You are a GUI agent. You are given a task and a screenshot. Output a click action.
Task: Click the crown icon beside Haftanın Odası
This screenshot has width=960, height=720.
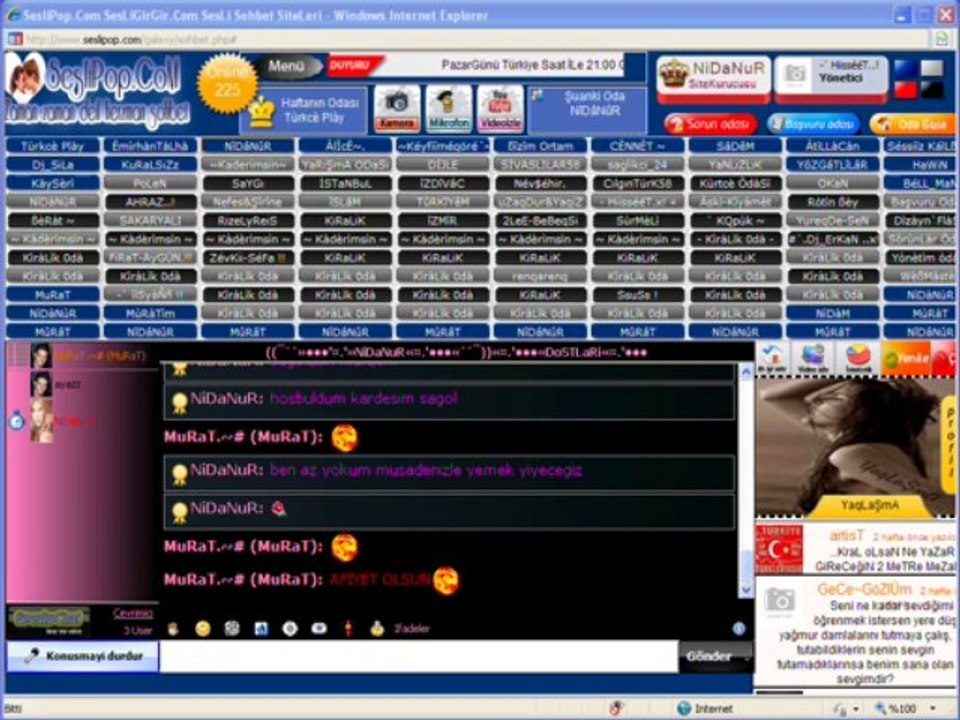coord(262,112)
